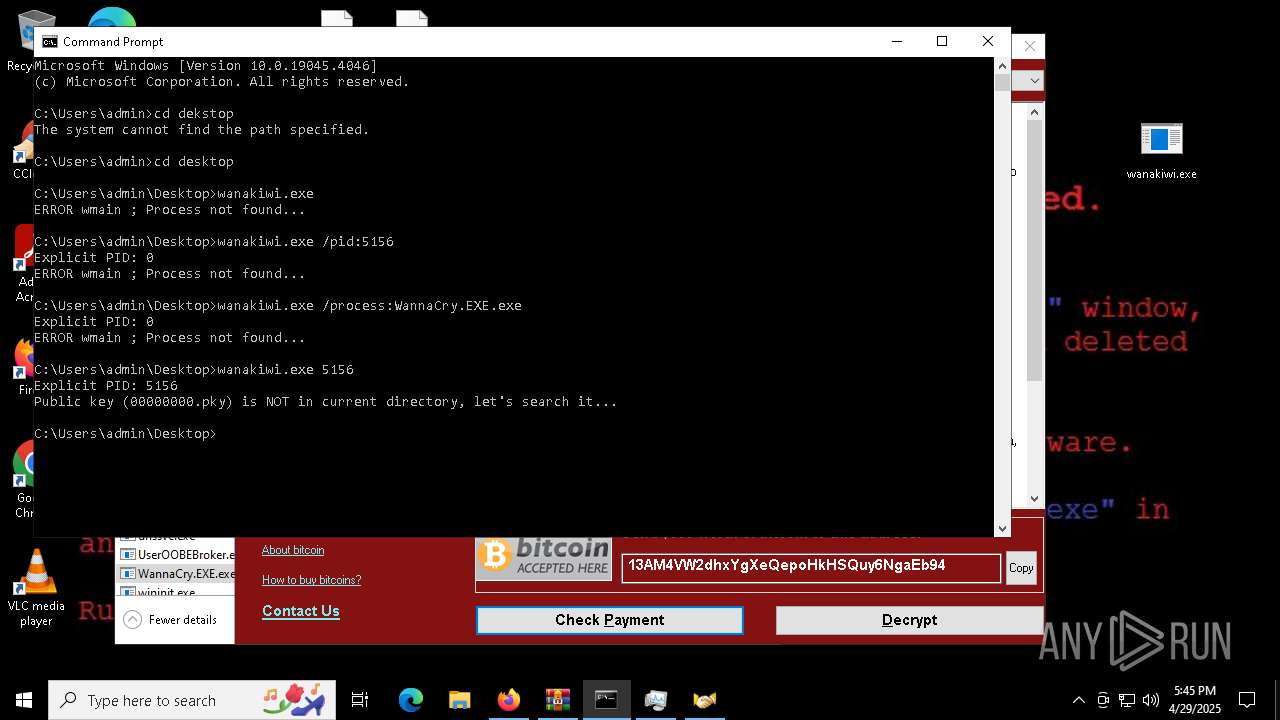Screen dimensions: 1280x720
Task: Click the bitcoin address field
Action: pyautogui.click(x=811, y=567)
